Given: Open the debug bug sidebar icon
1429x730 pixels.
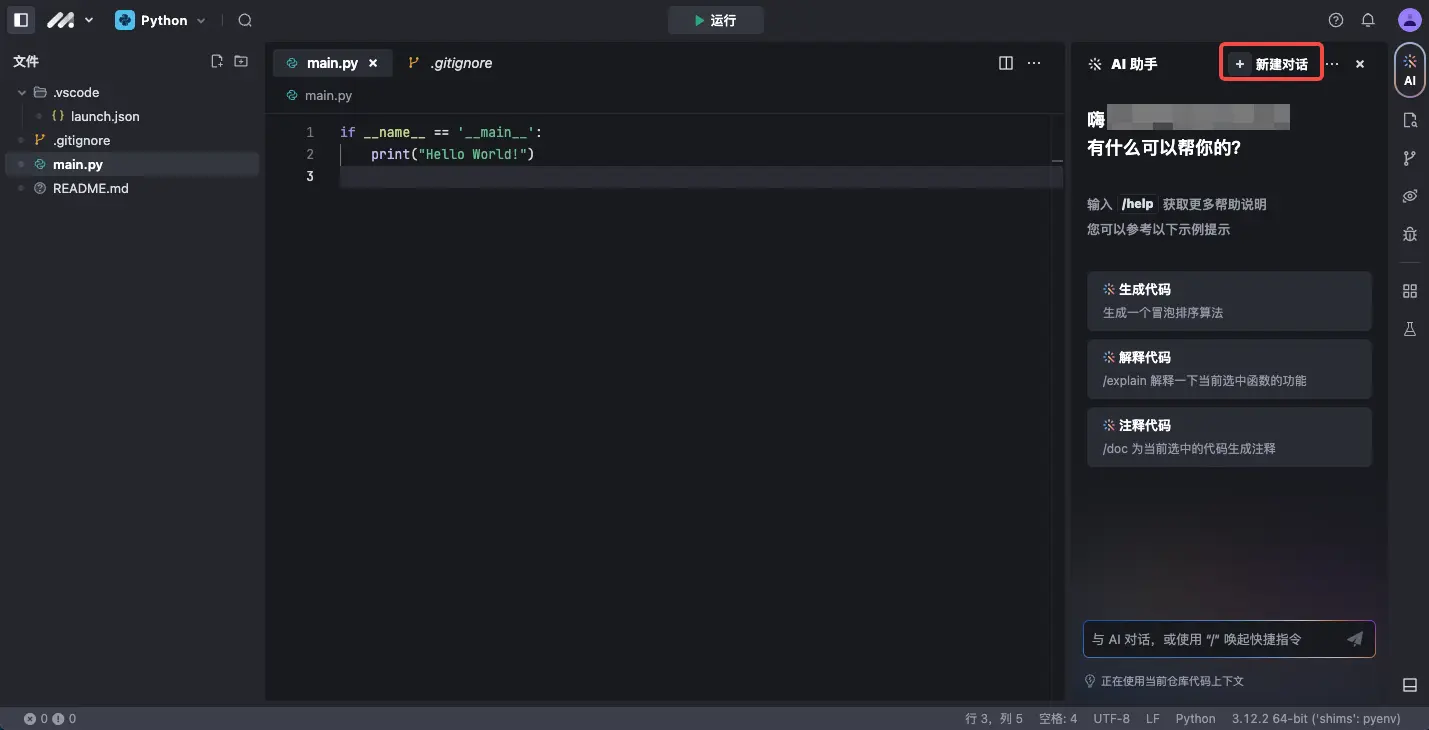Looking at the screenshot, I should (x=1410, y=234).
